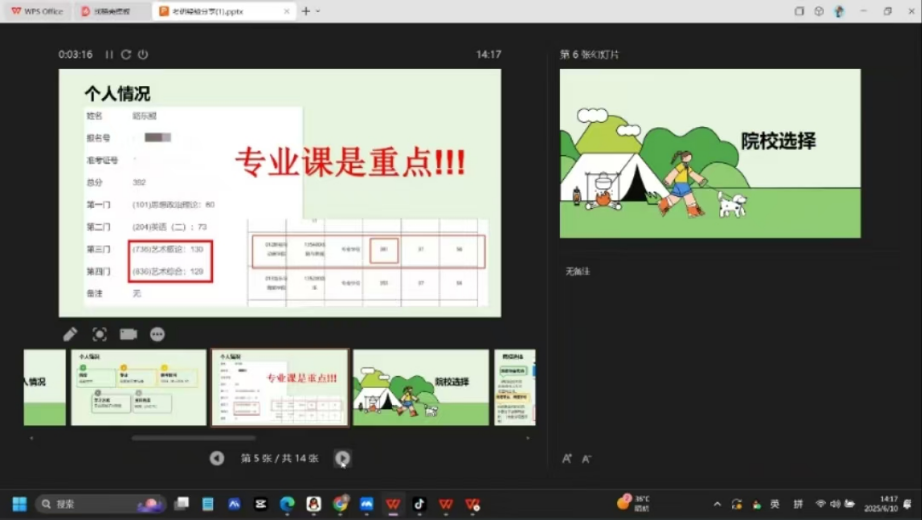Click the 第 5 张 / 共 14 张 counter

pos(279,458)
